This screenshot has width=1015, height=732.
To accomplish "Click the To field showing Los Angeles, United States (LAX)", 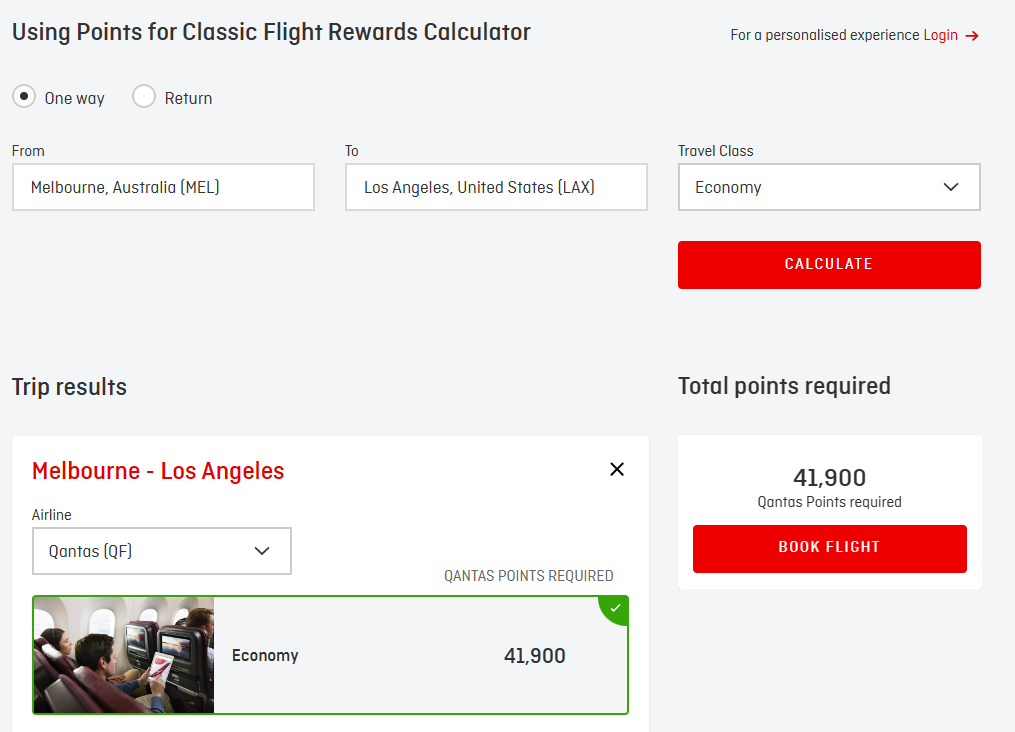I will point(496,187).
